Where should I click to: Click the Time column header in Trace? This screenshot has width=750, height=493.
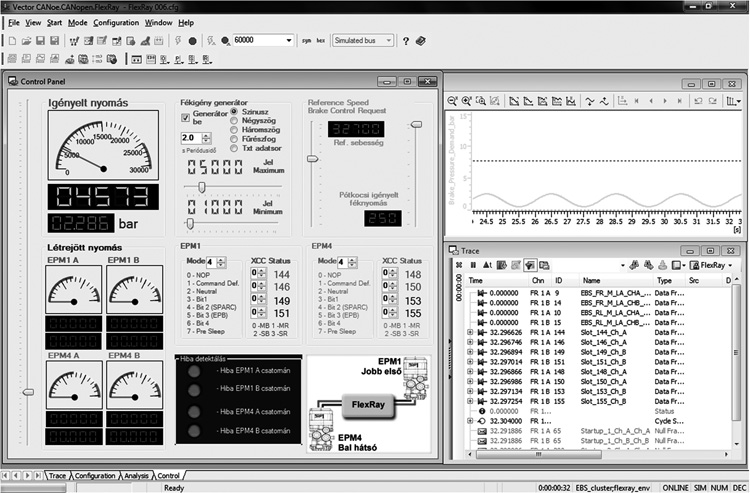click(496, 281)
